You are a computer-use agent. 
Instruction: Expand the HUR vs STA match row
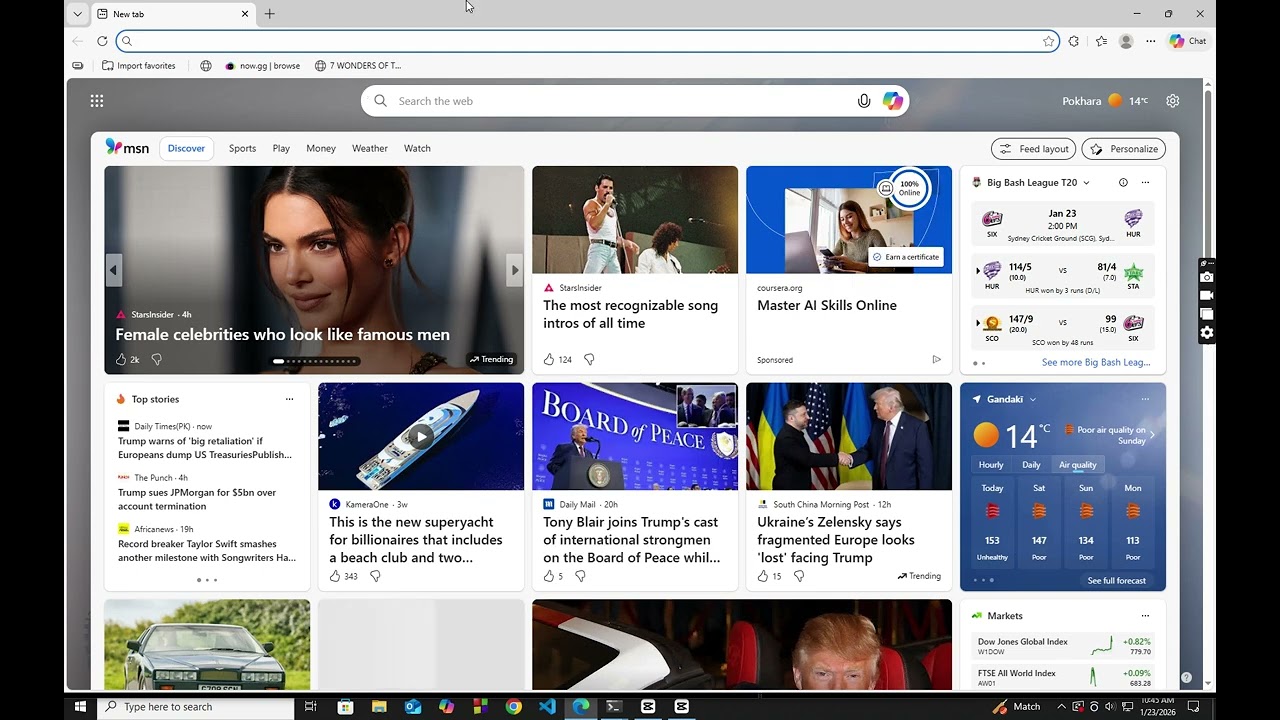(978, 270)
